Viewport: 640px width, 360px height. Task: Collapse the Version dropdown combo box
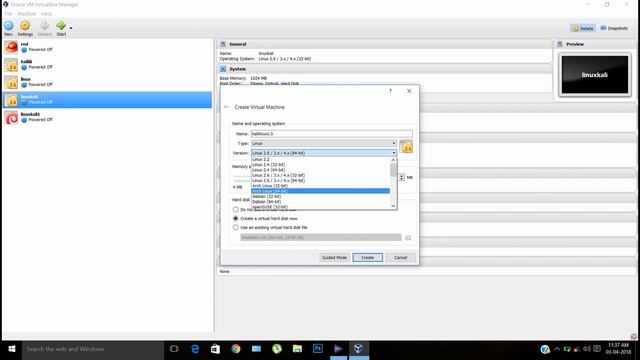point(324,153)
